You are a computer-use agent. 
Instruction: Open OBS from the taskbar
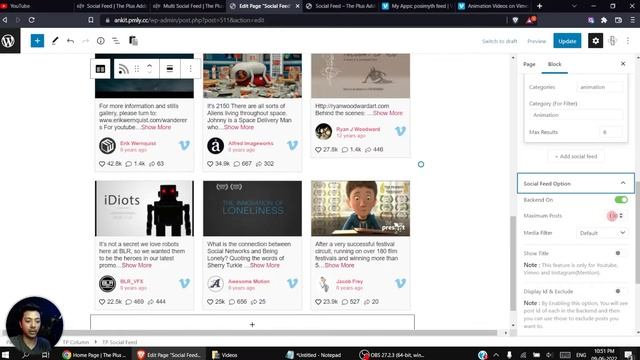(x=393, y=355)
